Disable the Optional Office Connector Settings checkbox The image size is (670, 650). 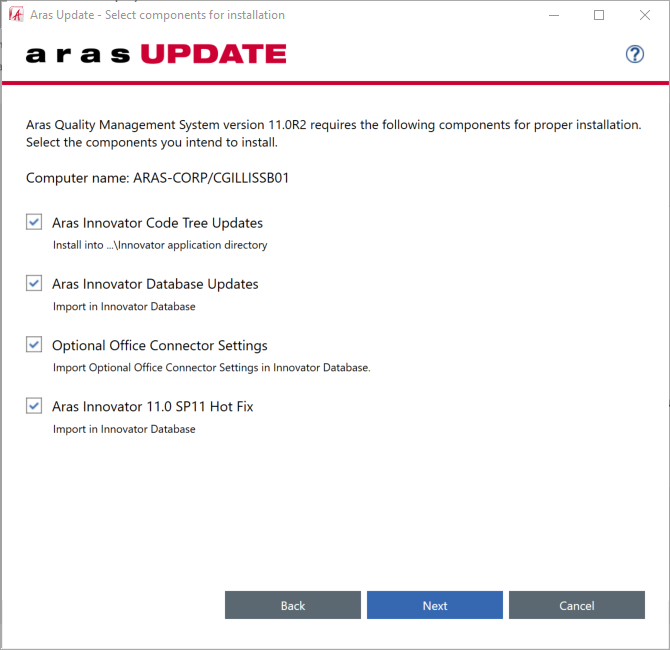coord(35,345)
